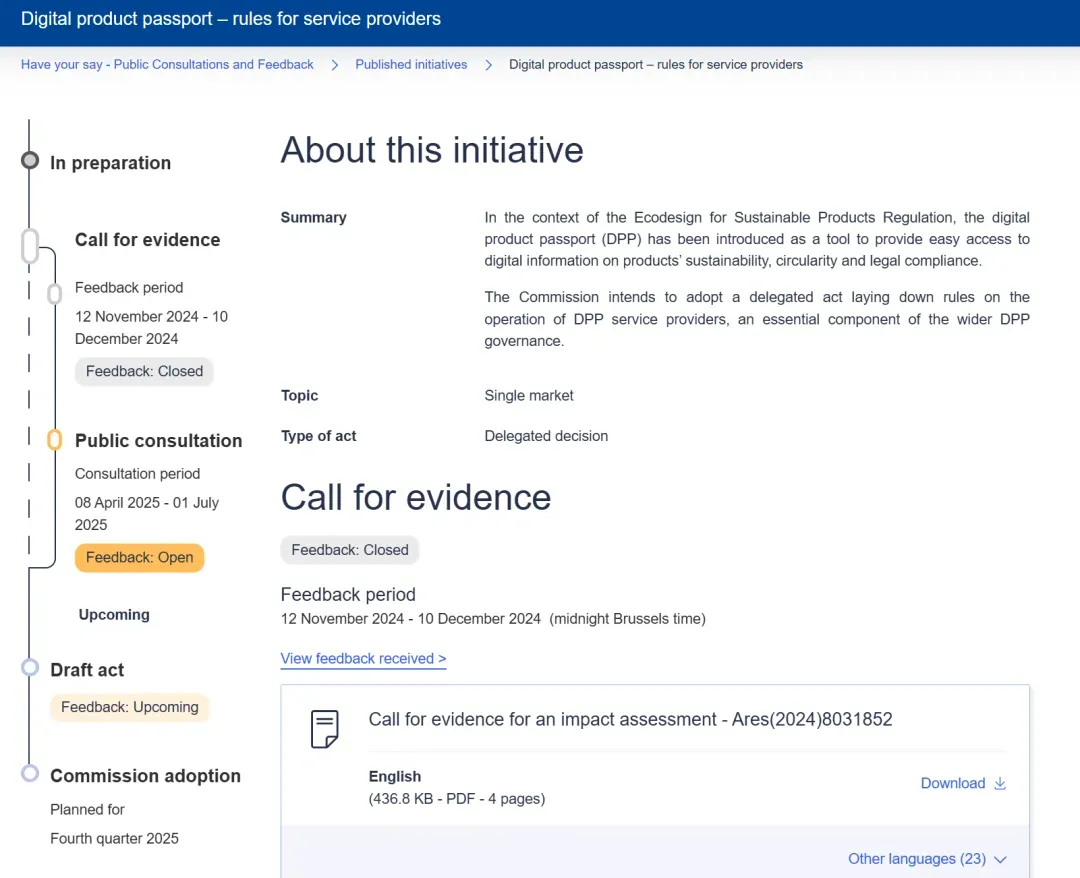This screenshot has width=1080, height=878.
Task: Click the In preparation timeline circle
Action: (30, 161)
